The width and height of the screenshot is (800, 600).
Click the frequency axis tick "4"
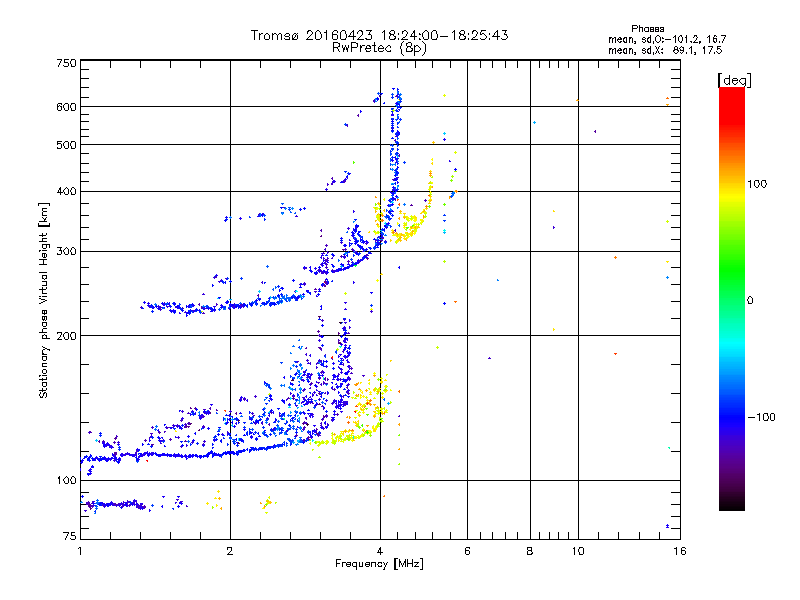pos(380,551)
